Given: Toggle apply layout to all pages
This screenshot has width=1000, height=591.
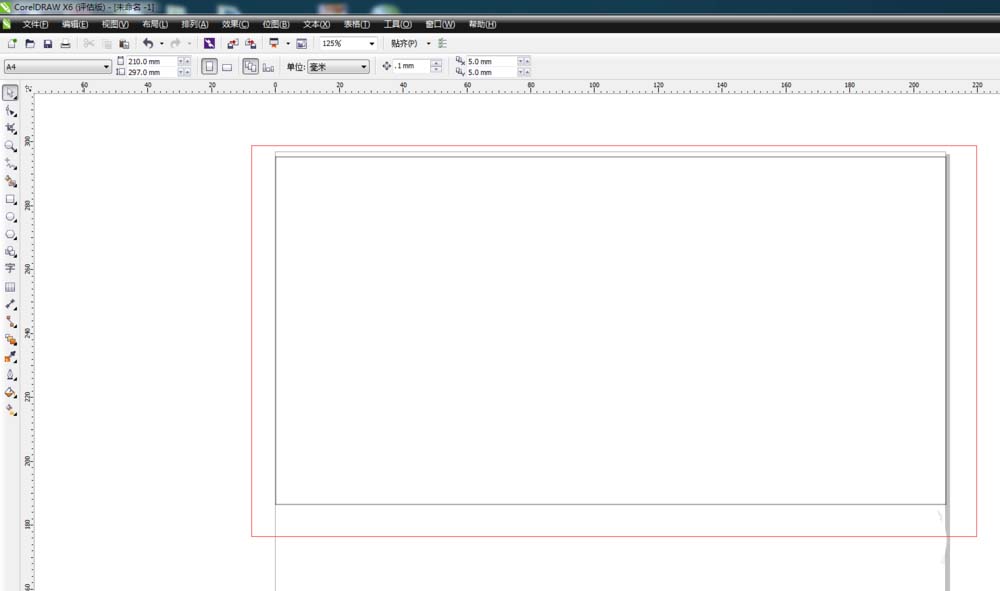Looking at the screenshot, I should click(251, 67).
